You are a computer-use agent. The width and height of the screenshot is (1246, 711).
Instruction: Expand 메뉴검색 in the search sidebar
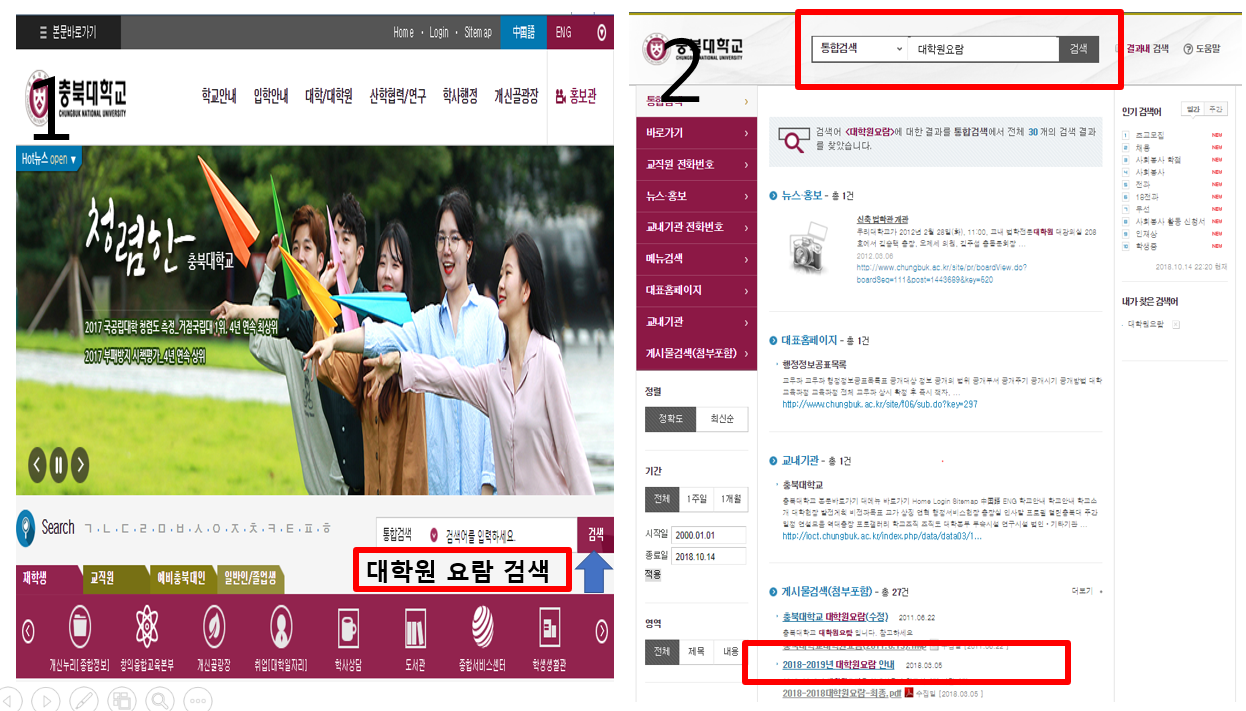click(x=696, y=259)
